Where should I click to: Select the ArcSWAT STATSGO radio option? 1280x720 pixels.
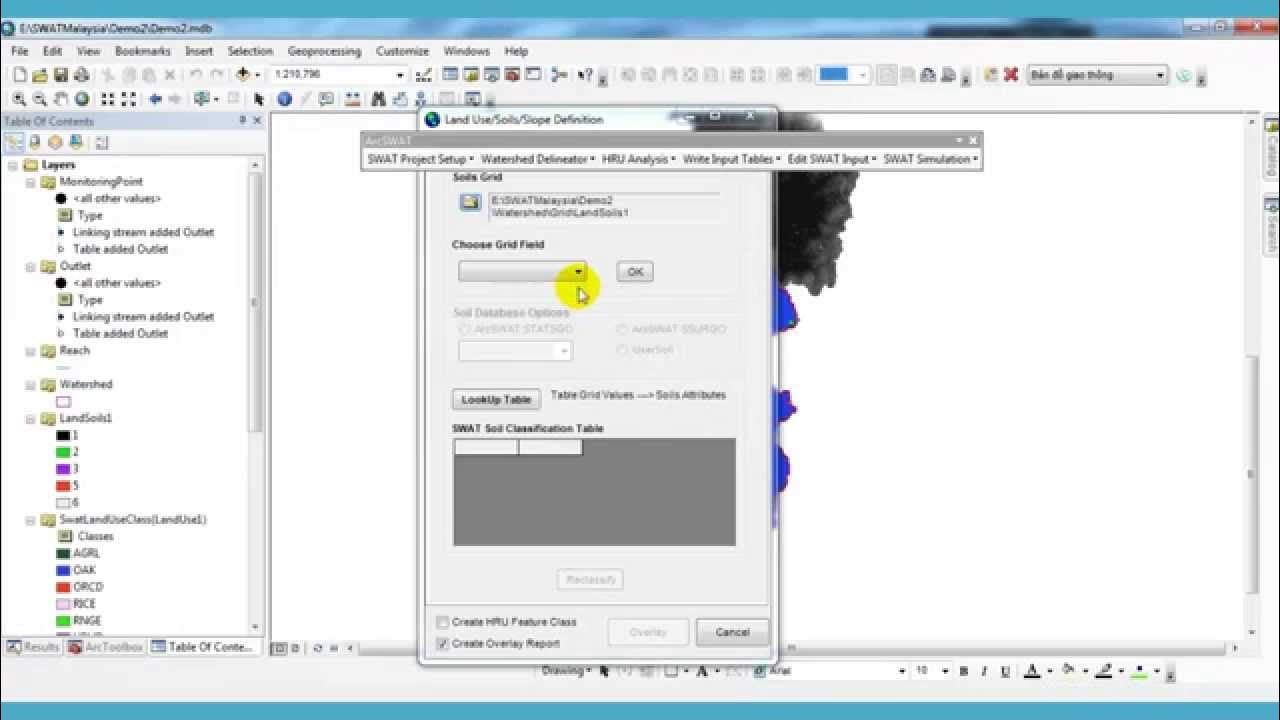tap(464, 329)
